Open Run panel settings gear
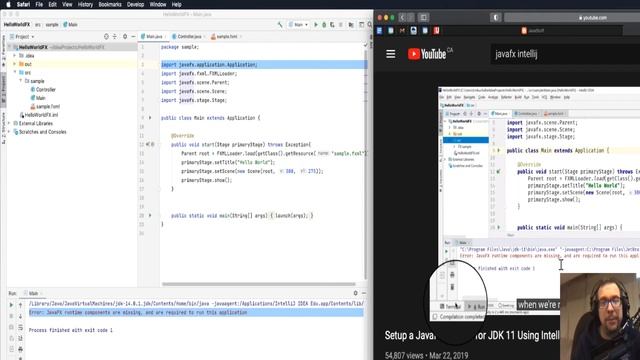 (x=356, y=293)
